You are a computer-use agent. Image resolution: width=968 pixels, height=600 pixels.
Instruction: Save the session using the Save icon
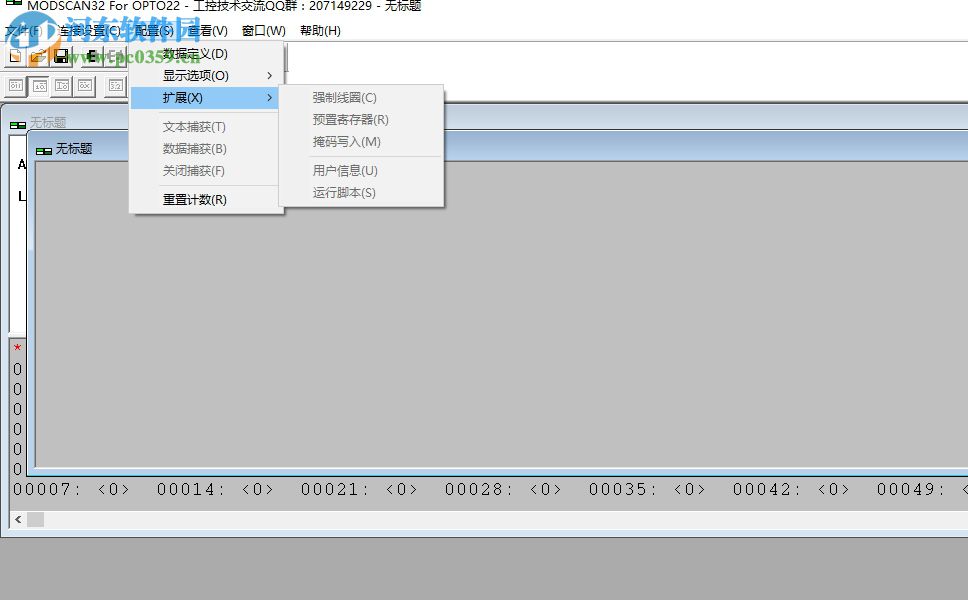pos(60,56)
